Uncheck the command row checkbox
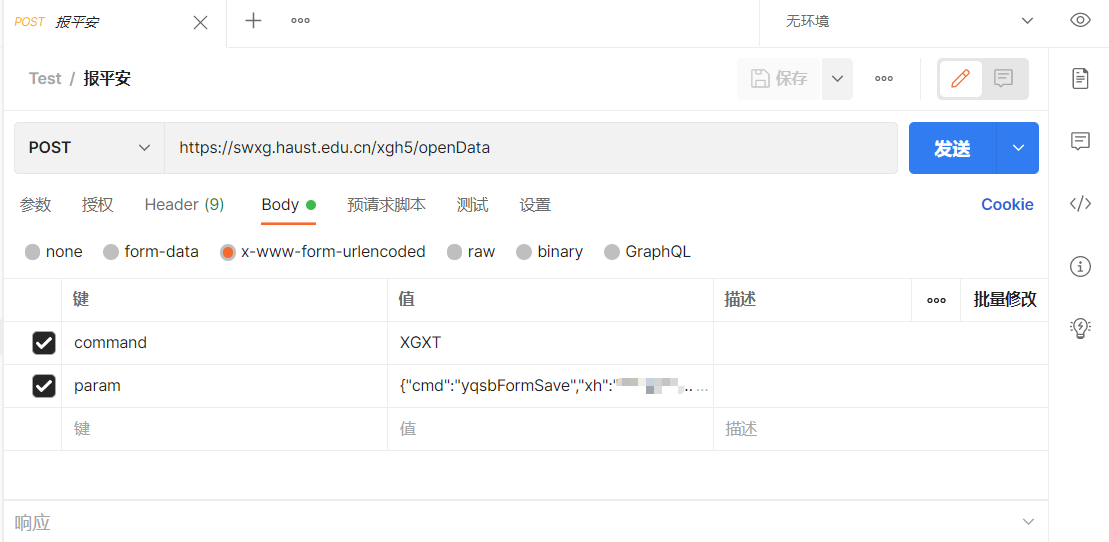1109x542 pixels. coord(44,343)
